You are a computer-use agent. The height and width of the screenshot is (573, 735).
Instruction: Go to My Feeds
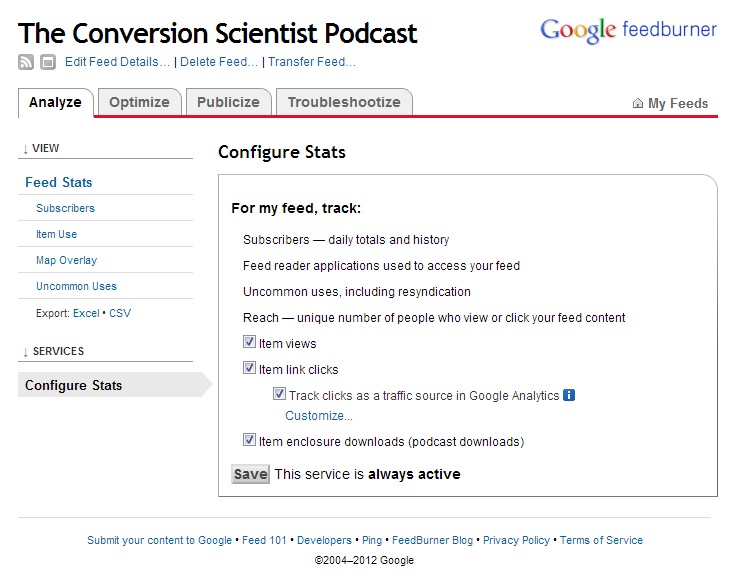[x=678, y=103]
